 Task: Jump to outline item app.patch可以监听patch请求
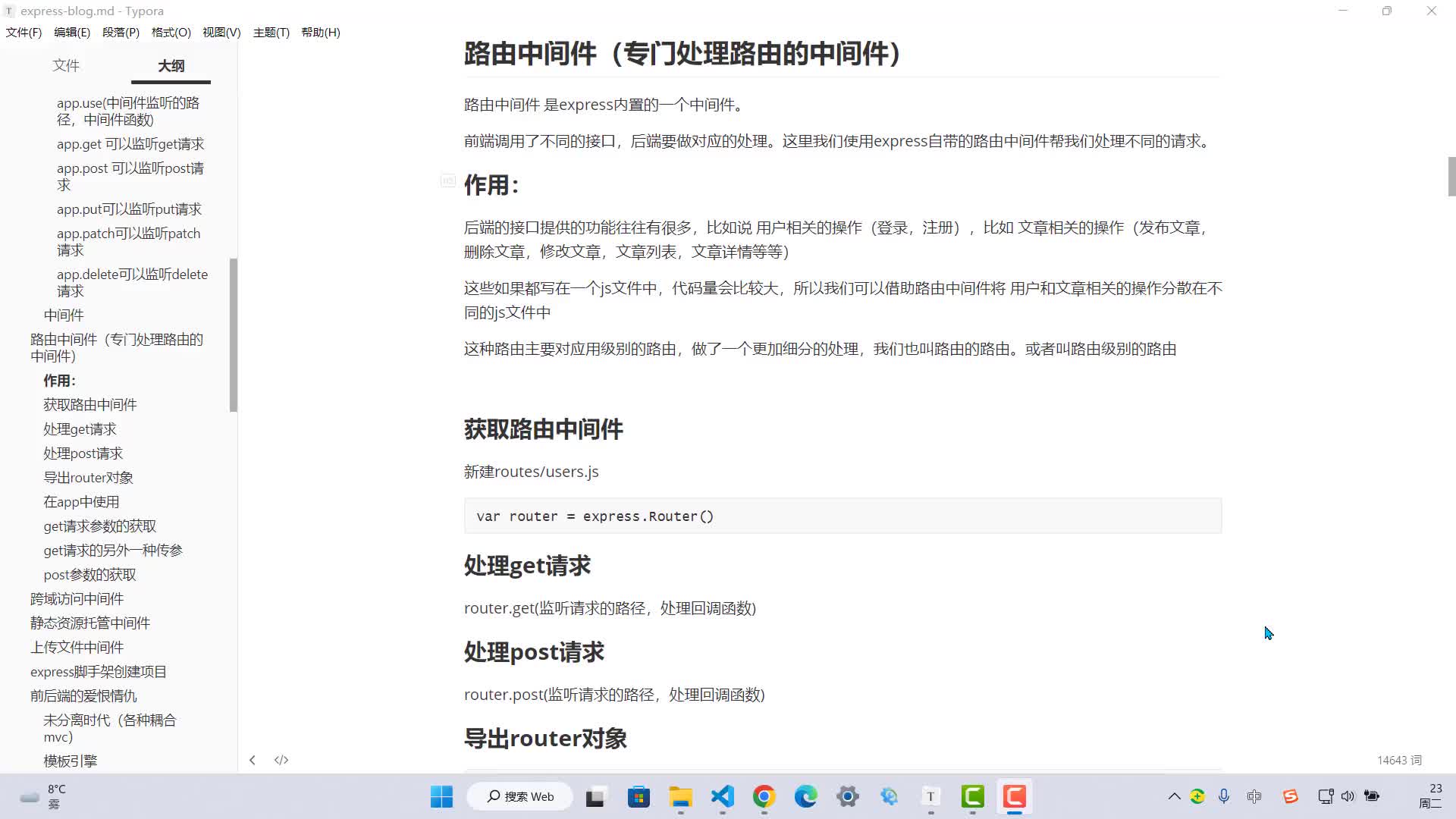(129, 241)
